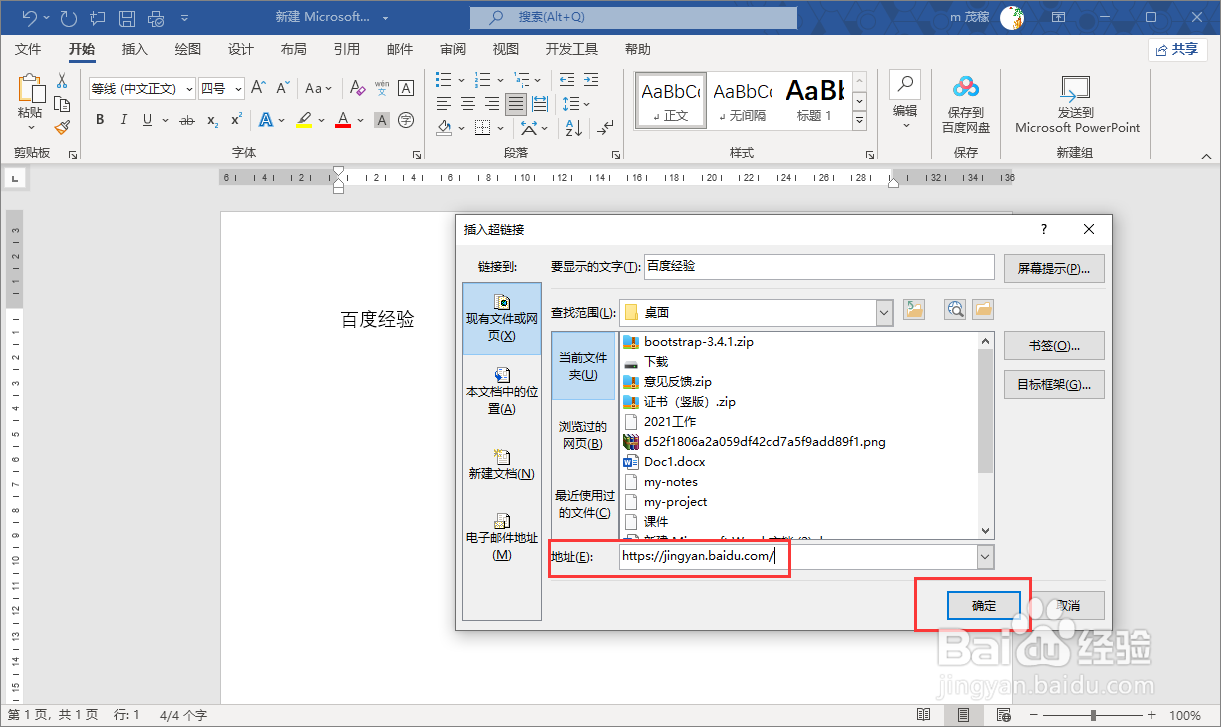The width and height of the screenshot is (1221, 727).
Task: Click Browse the Web icon in dialog
Action: tap(956, 310)
